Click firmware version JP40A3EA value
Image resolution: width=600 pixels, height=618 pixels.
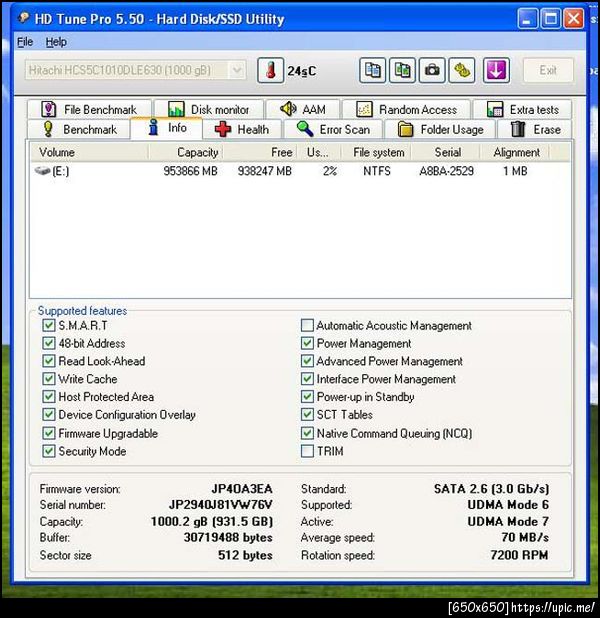pos(242,489)
